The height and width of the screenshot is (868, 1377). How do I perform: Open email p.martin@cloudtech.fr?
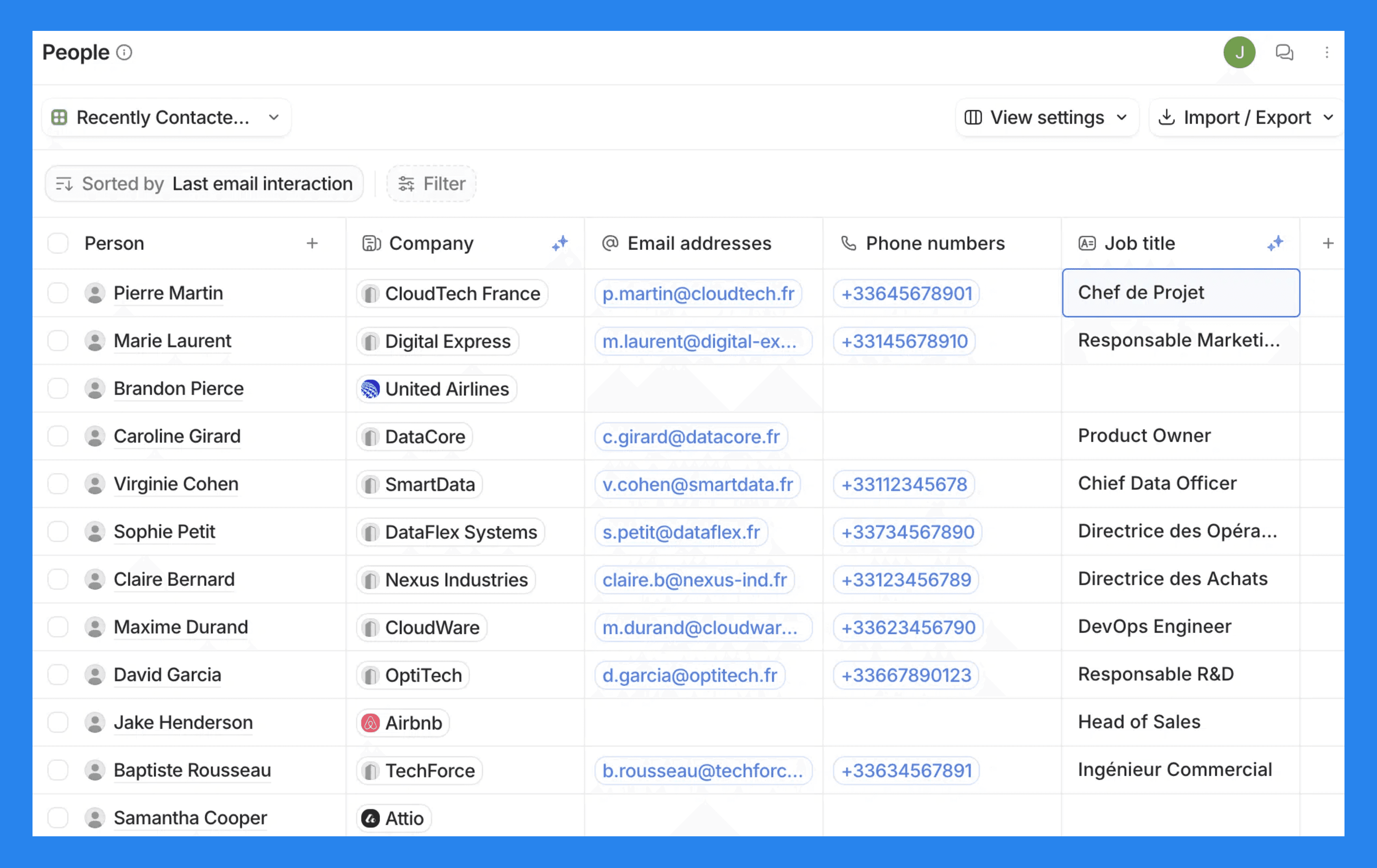point(698,294)
